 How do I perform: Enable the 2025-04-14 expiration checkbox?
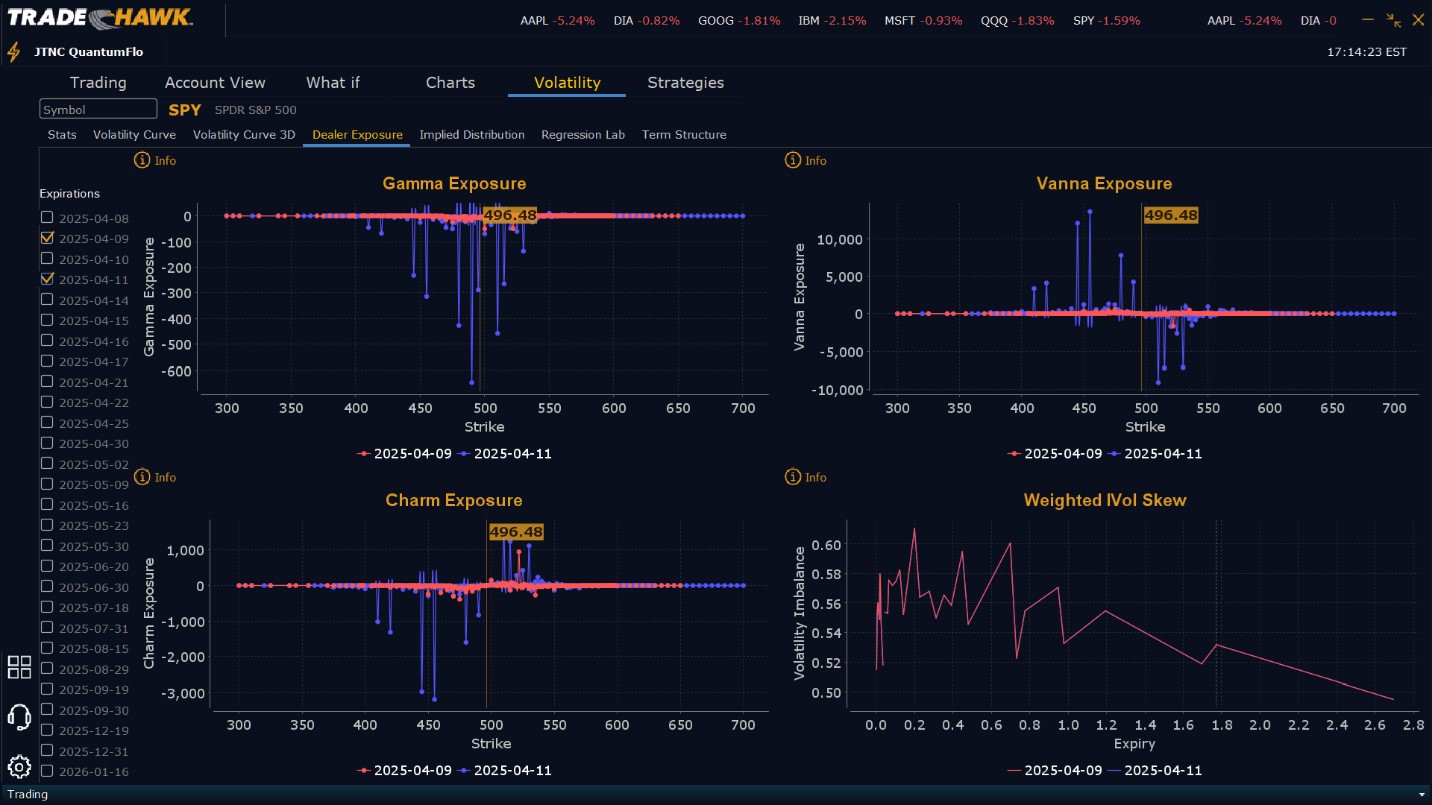tap(47, 300)
